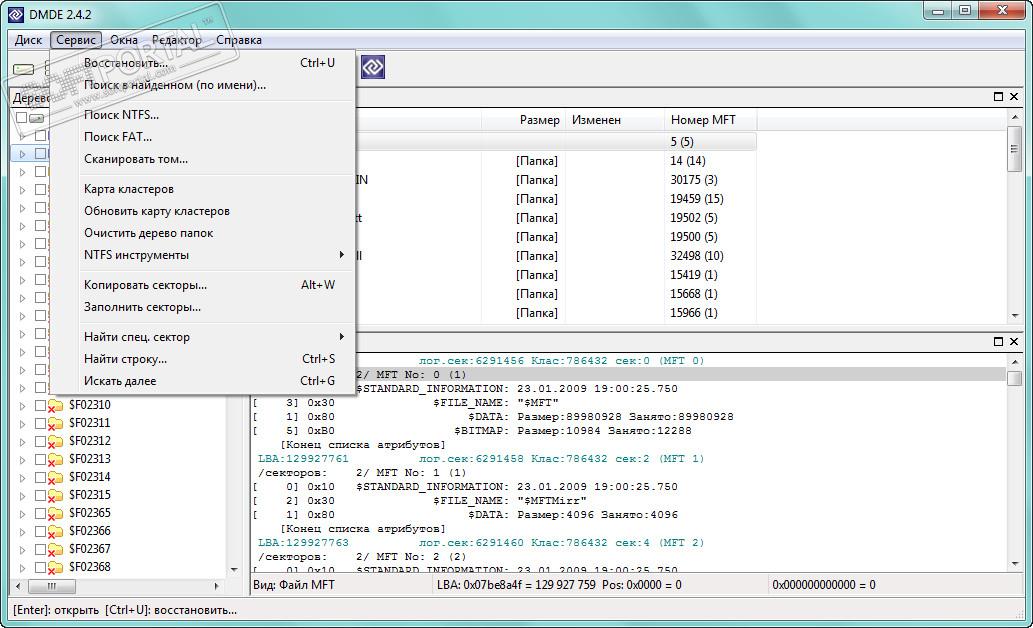Image resolution: width=1033 pixels, height=628 pixels.
Task: Tick the checkbox next to $F02368
Action: [x=40, y=567]
